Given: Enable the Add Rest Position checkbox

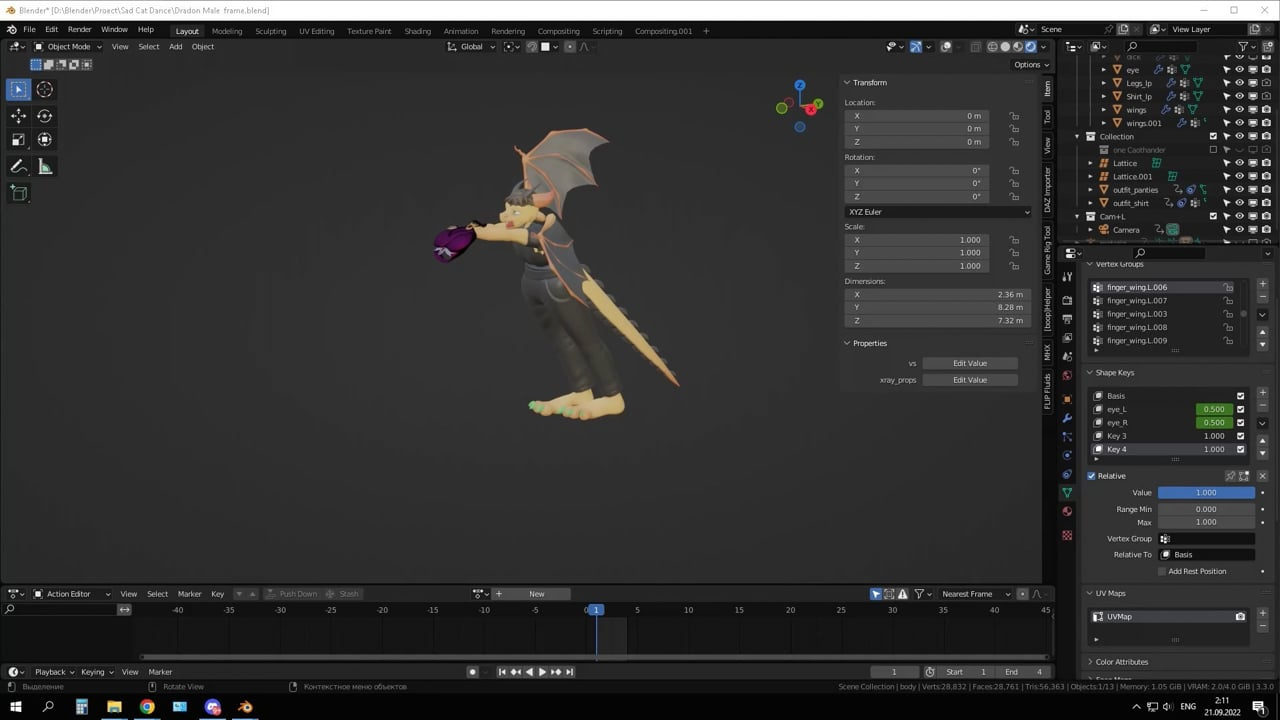Looking at the screenshot, I should click(x=1162, y=571).
